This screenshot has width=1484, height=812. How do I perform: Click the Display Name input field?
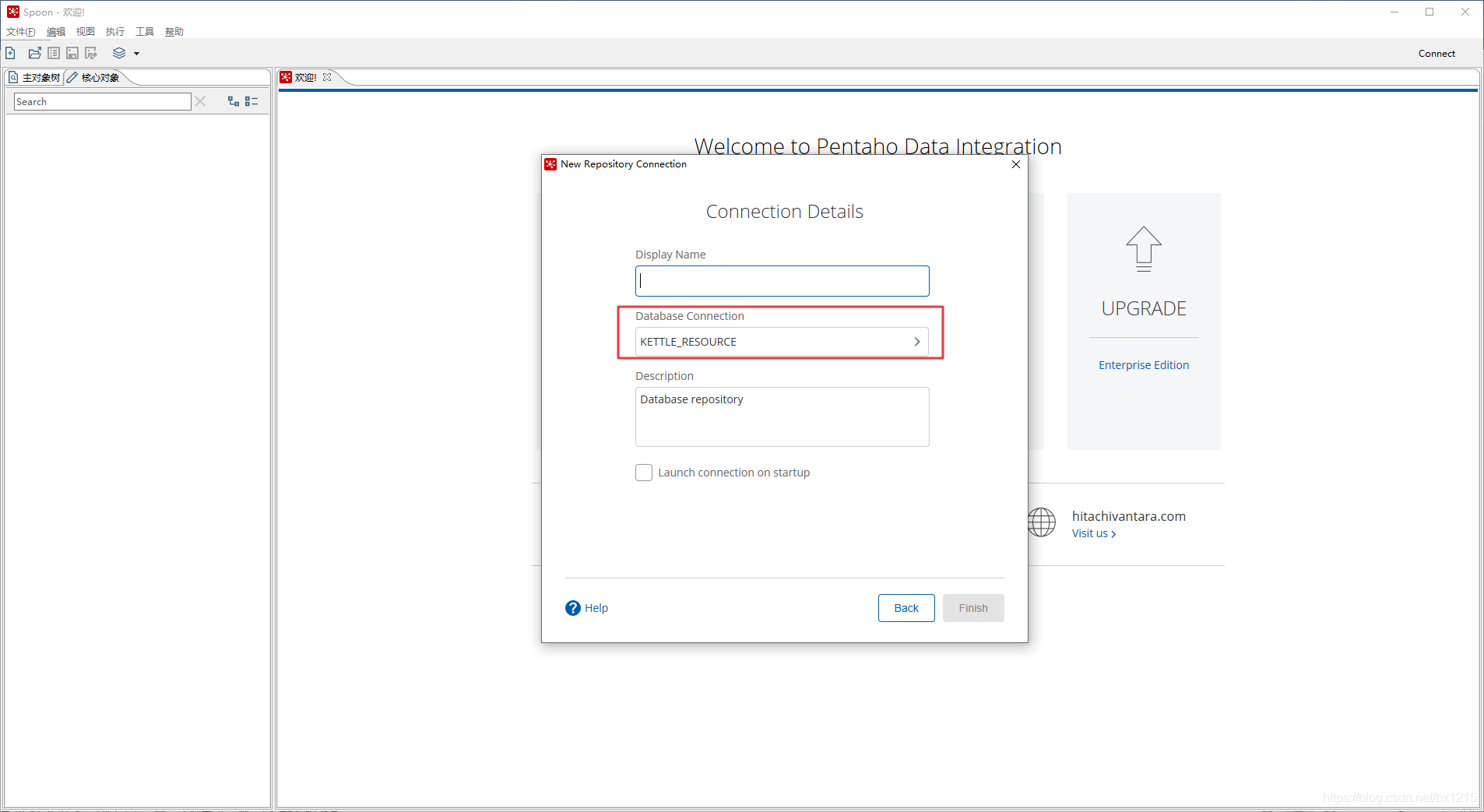[x=782, y=281]
